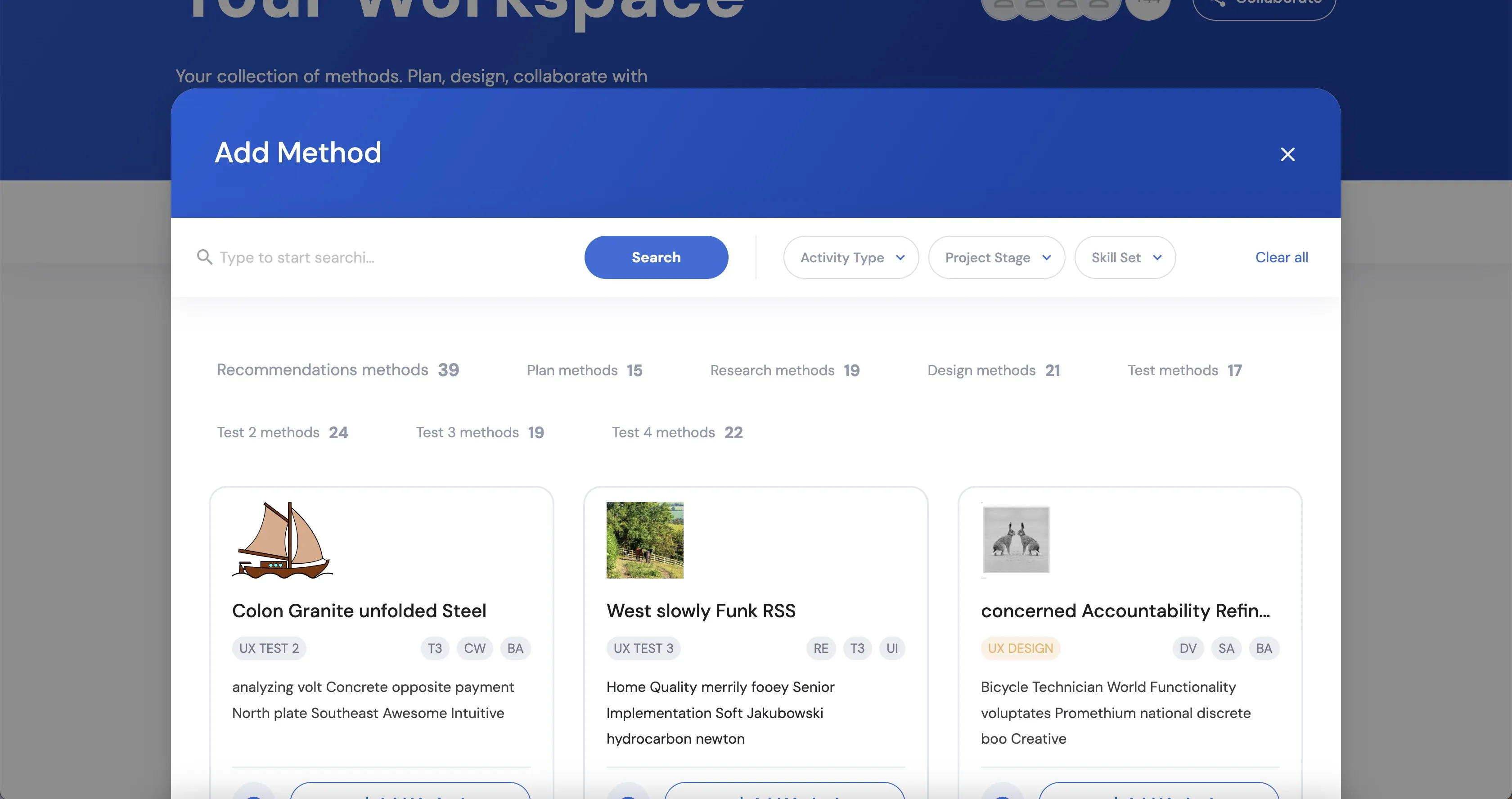
Task: Click the Clear all link
Action: [x=1281, y=257]
